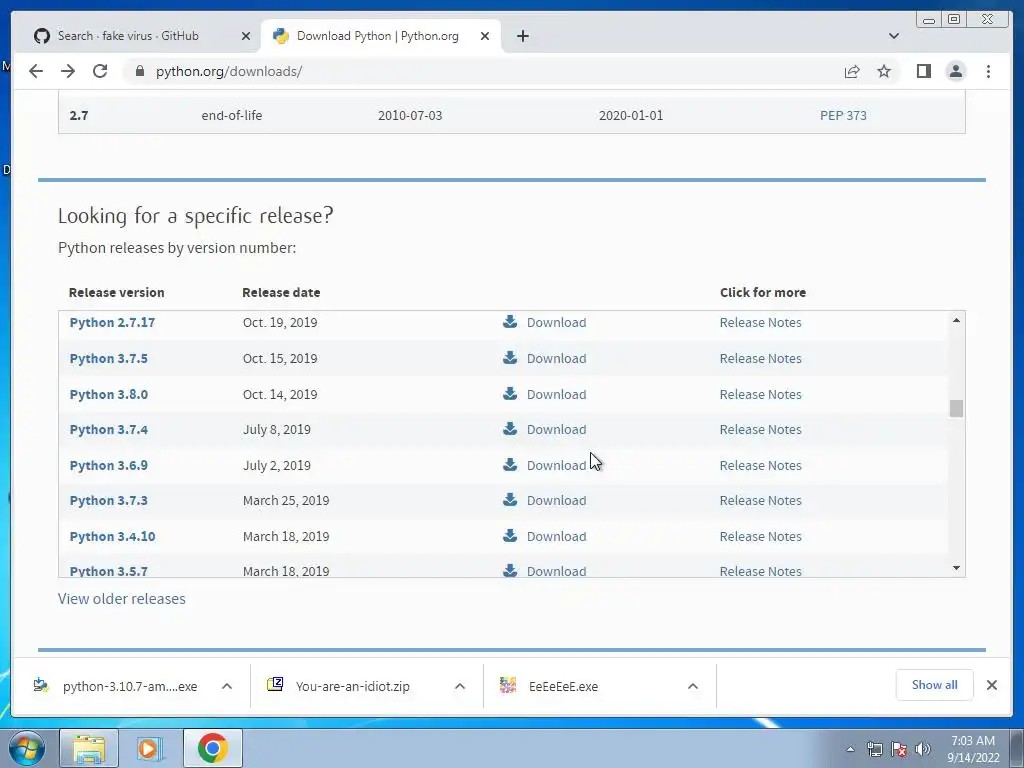Click download icon for Python 3.4.10
This screenshot has height=768, width=1024.
510,536
